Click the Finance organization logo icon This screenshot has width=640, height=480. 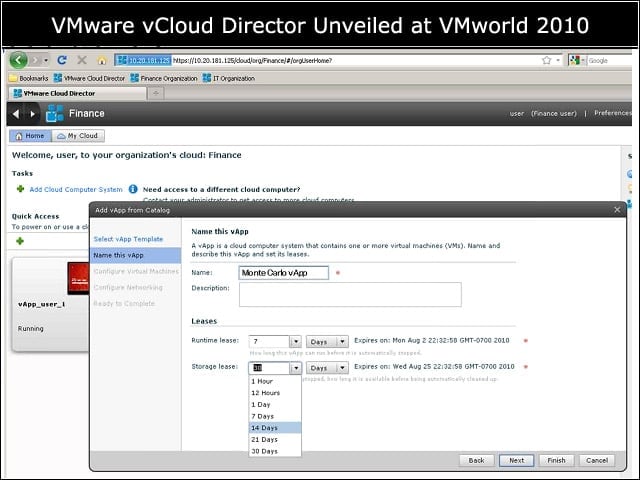(x=54, y=113)
